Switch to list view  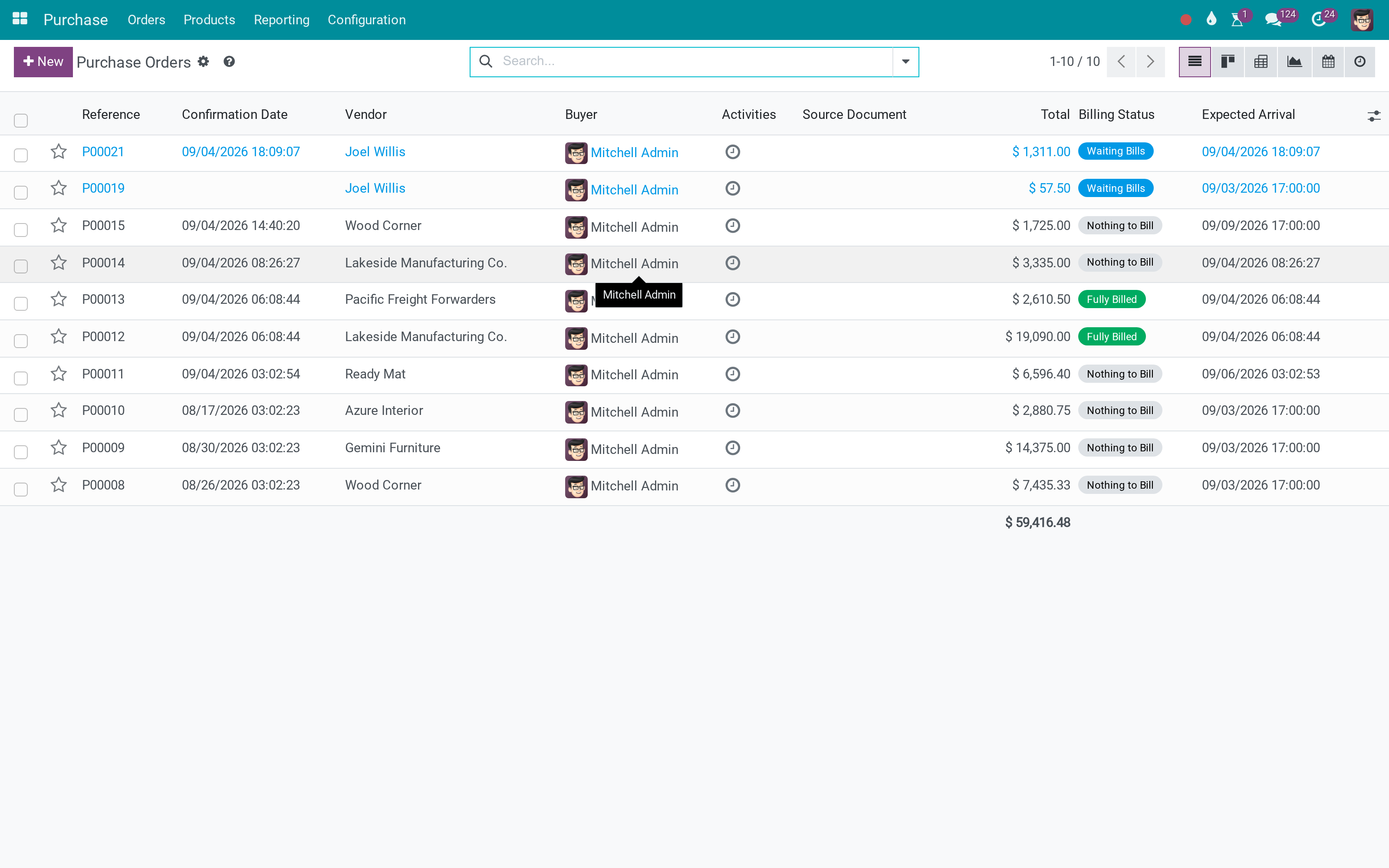(1195, 62)
